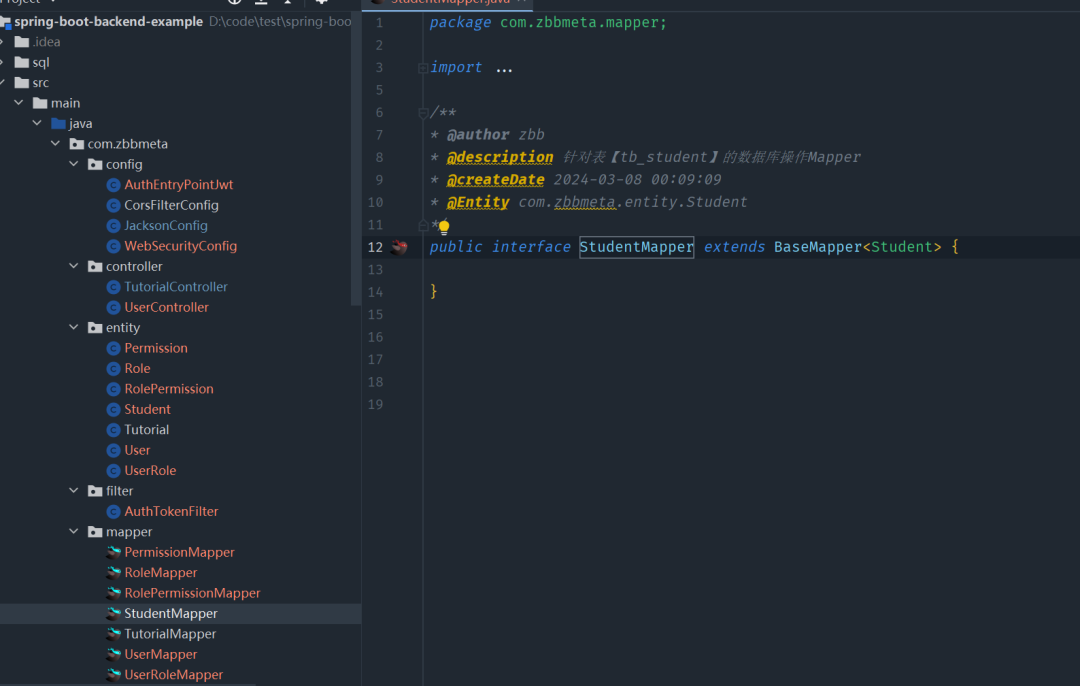1080x686 pixels.
Task: Click the project tree vertical scrollbar
Action: pos(355,158)
